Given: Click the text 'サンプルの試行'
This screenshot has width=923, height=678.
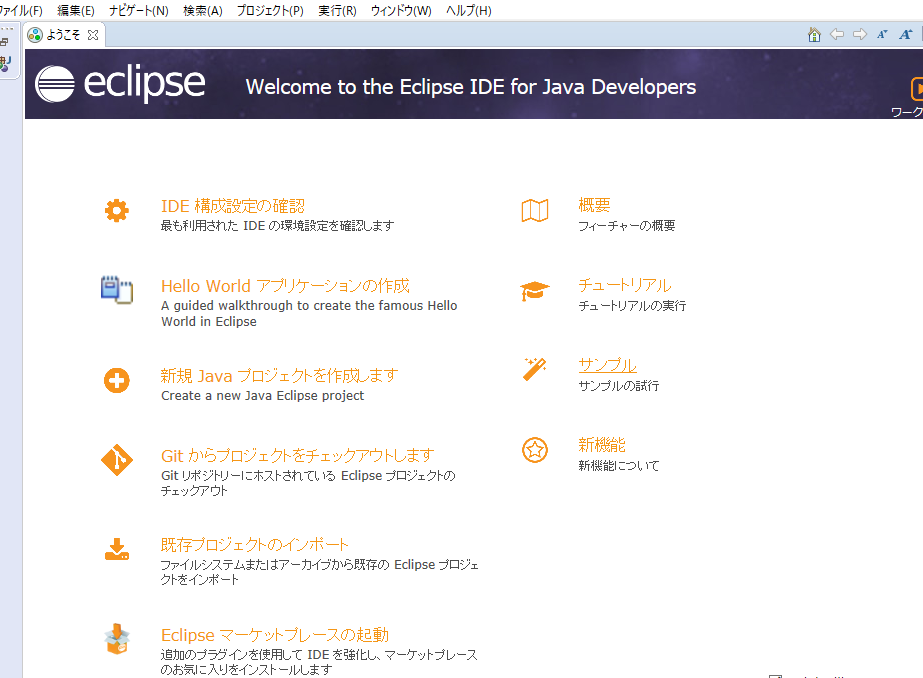Looking at the screenshot, I should [x=619, y=386].
